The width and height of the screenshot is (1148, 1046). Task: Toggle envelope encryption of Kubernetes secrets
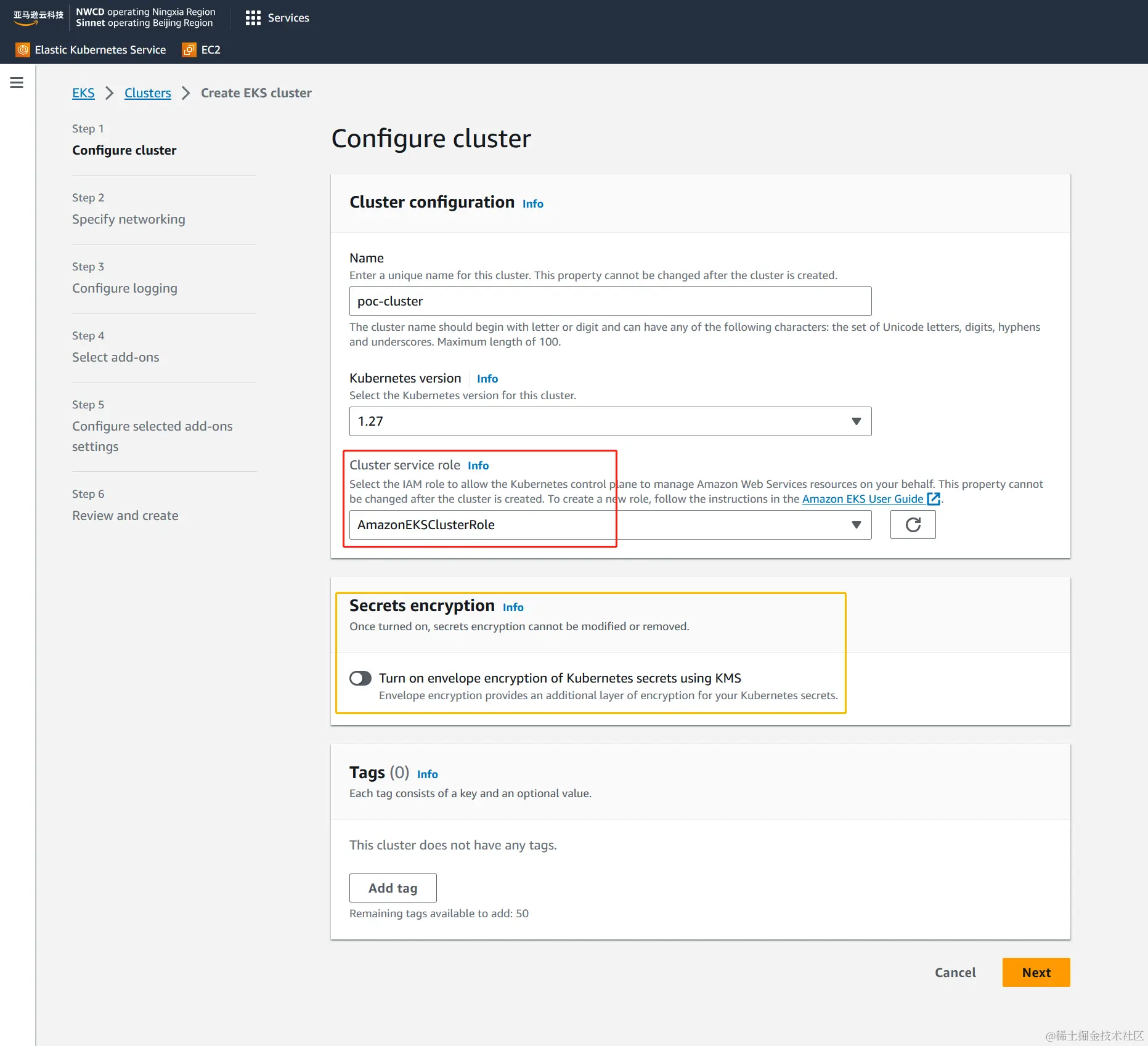point(360,678)
